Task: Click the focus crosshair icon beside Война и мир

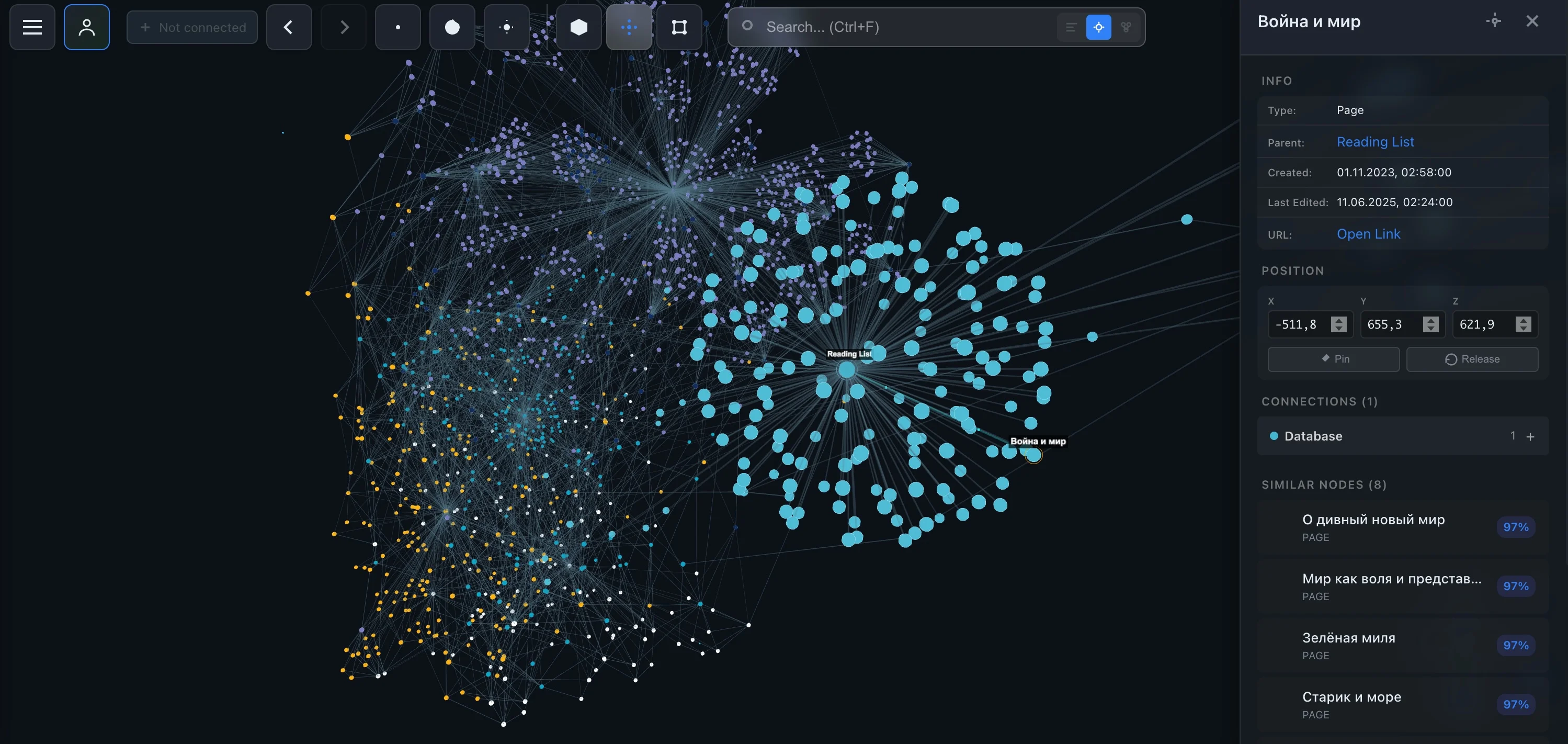Action: click(x=1493, y=21)
